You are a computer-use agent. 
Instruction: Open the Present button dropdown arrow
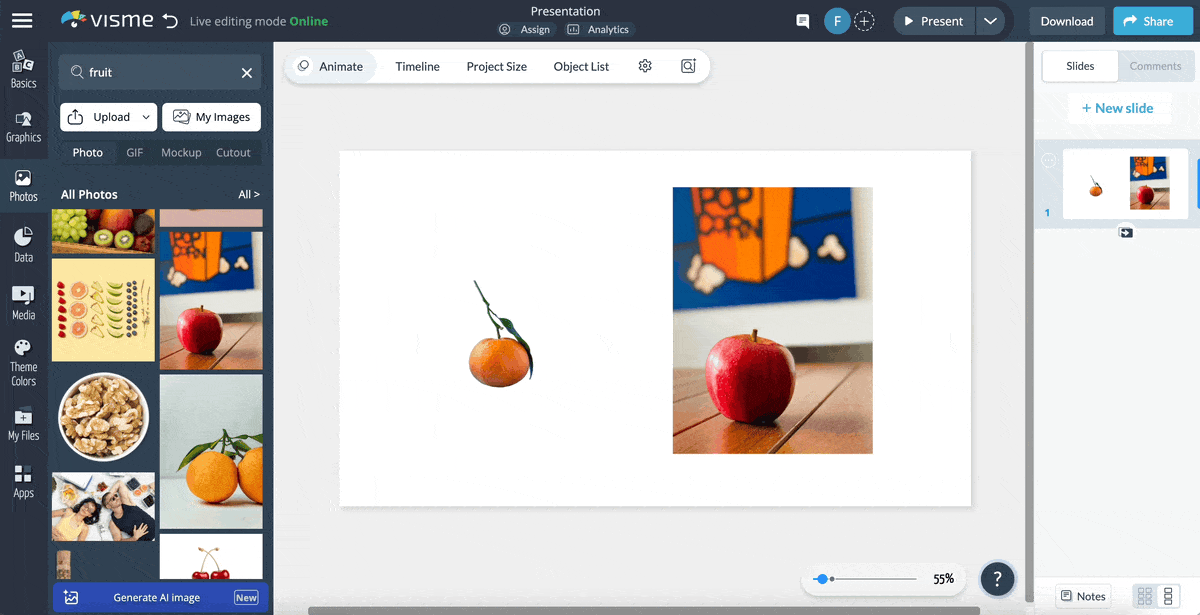991,20
